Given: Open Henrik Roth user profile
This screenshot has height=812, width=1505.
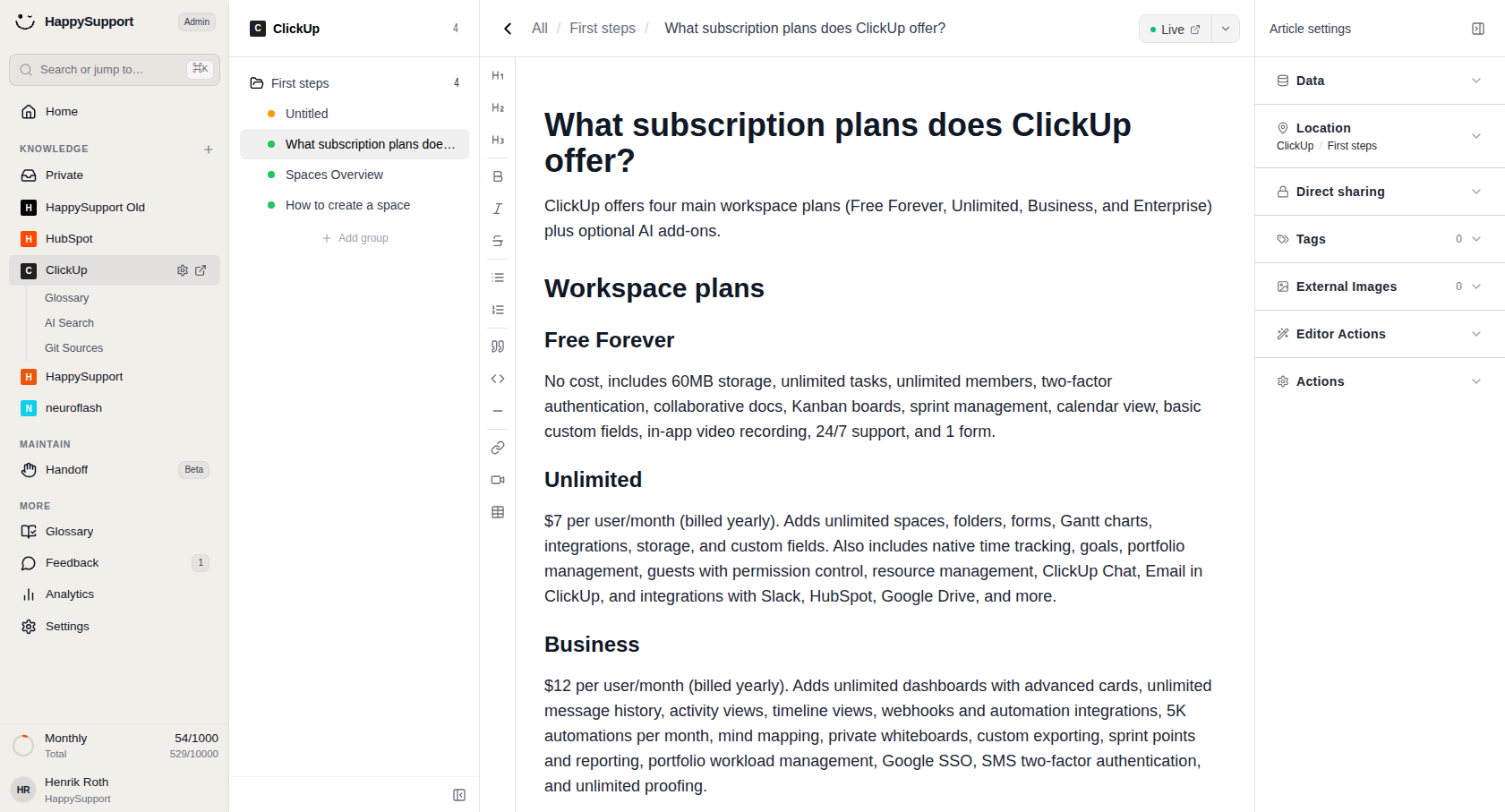Looking at the screenshot, I should pyautogui.click(x=115, y=790).
